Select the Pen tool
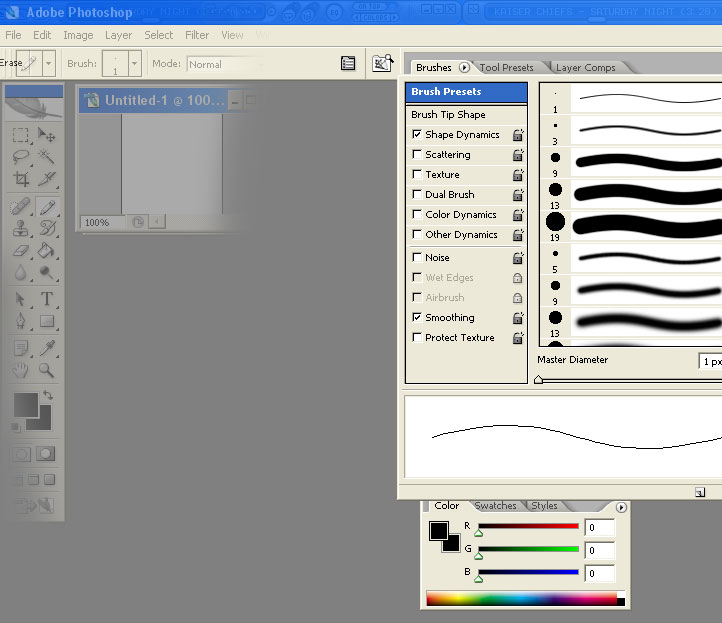Screen dimensions: 722x623 click(20, 321)
